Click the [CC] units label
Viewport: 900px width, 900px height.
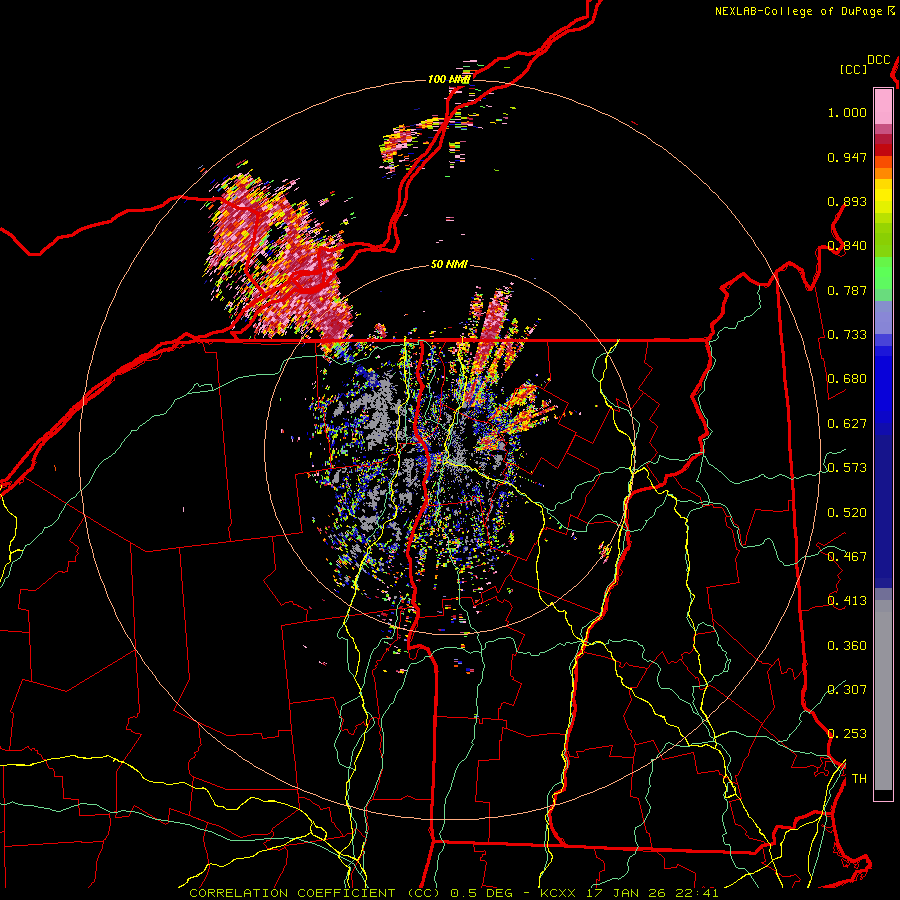(x=853, y=69)
